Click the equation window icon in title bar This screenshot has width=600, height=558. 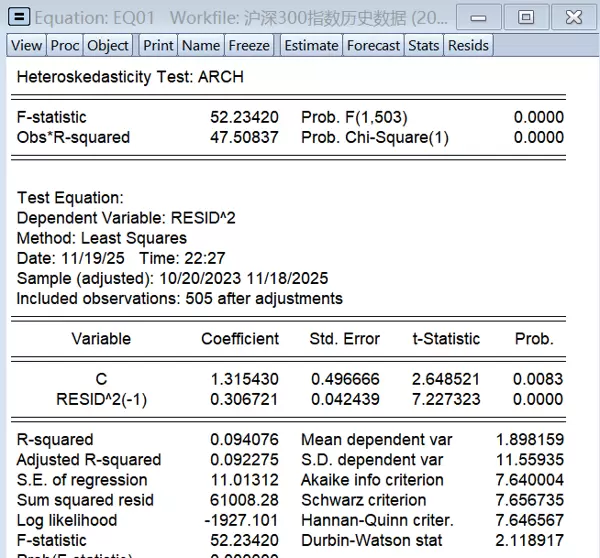pos(19,18)
